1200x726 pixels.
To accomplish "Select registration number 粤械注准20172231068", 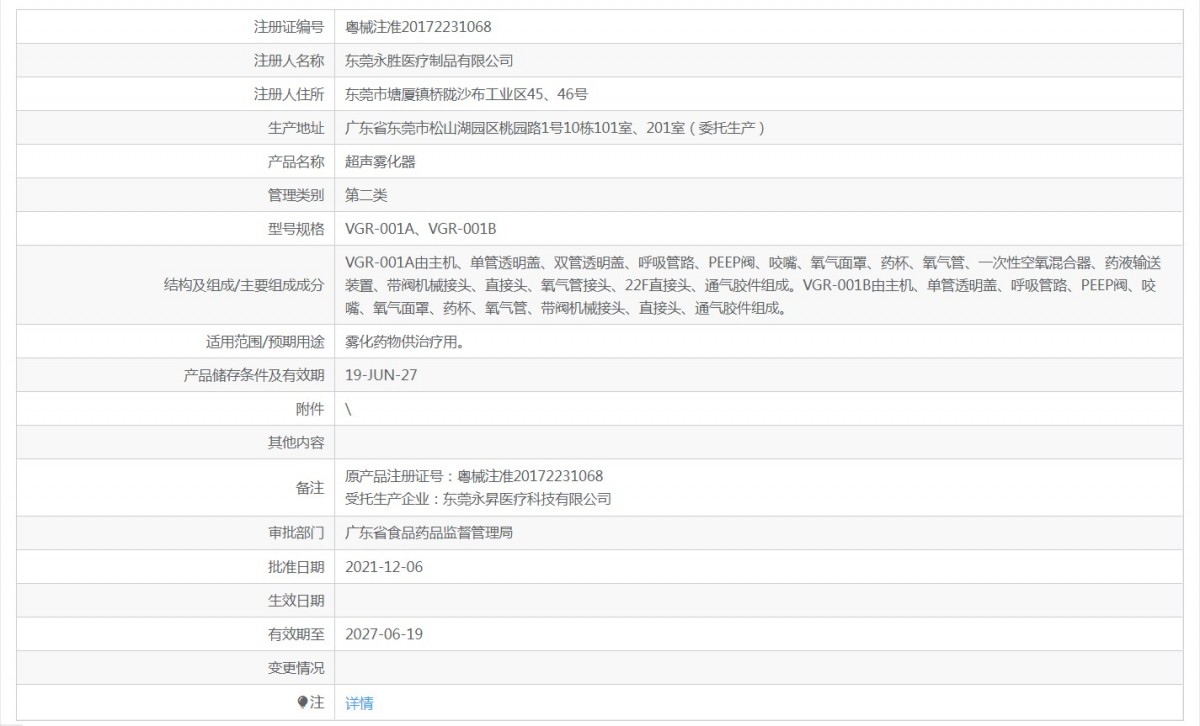I will coord(418,27).
